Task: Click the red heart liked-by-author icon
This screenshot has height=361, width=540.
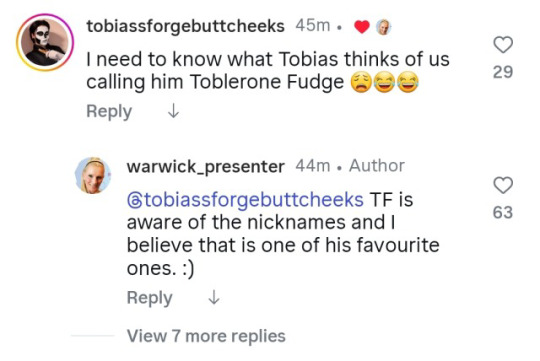Action: pyautogui.click(x=362, y=27)
